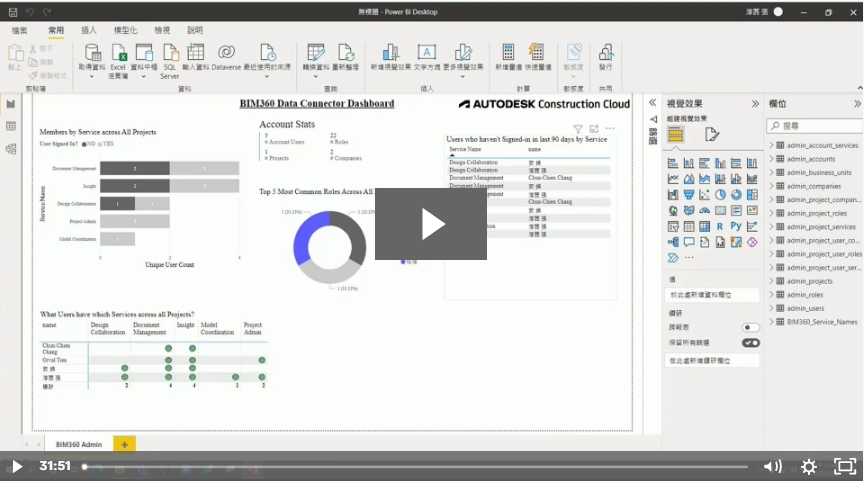
Task: Select the BIM360 Admin page tab
Action: (79, 444)
